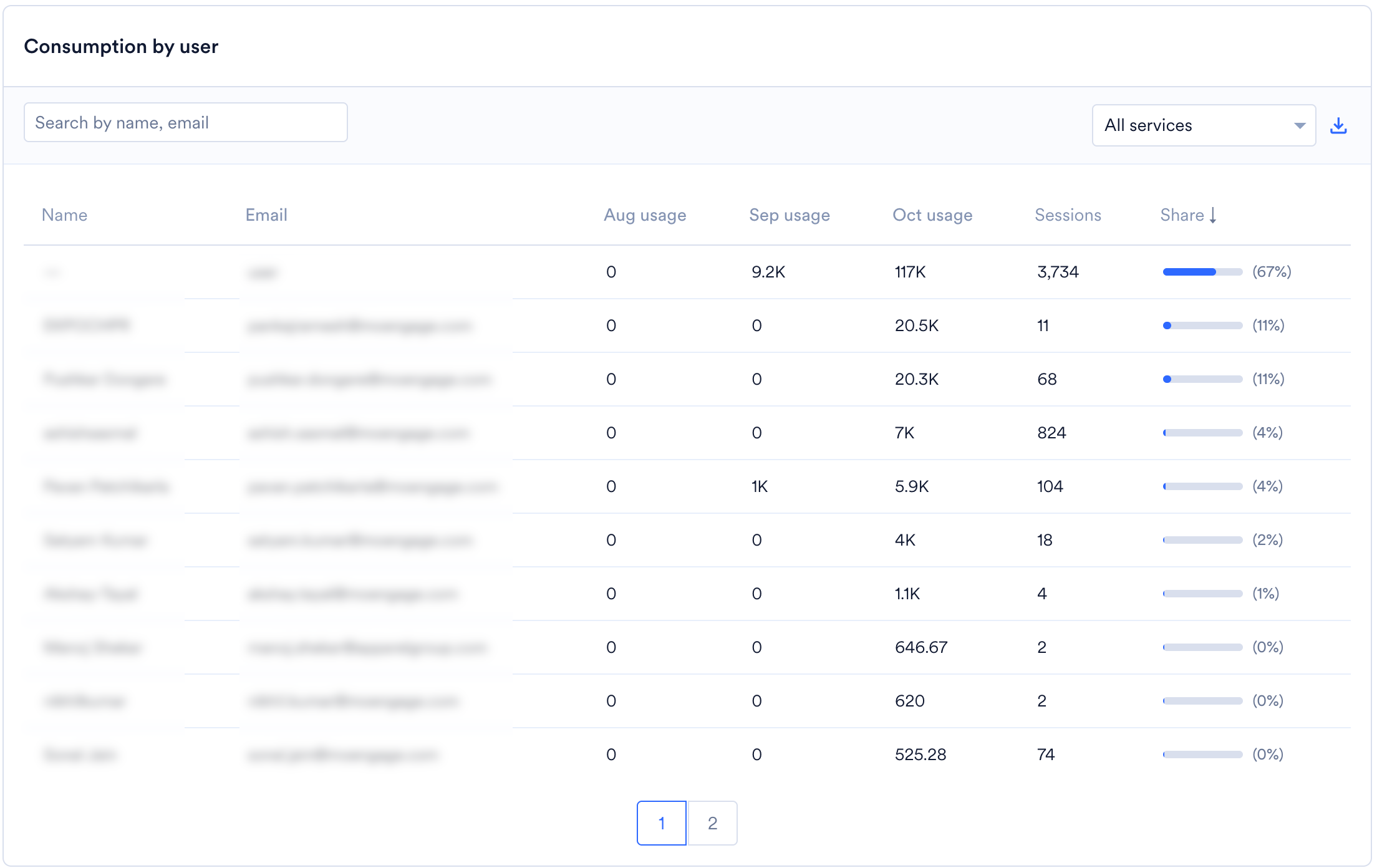Viewport: 1377px width, 868px height.
Task: Click the Oct usage column header
Action: pos(932,215)
